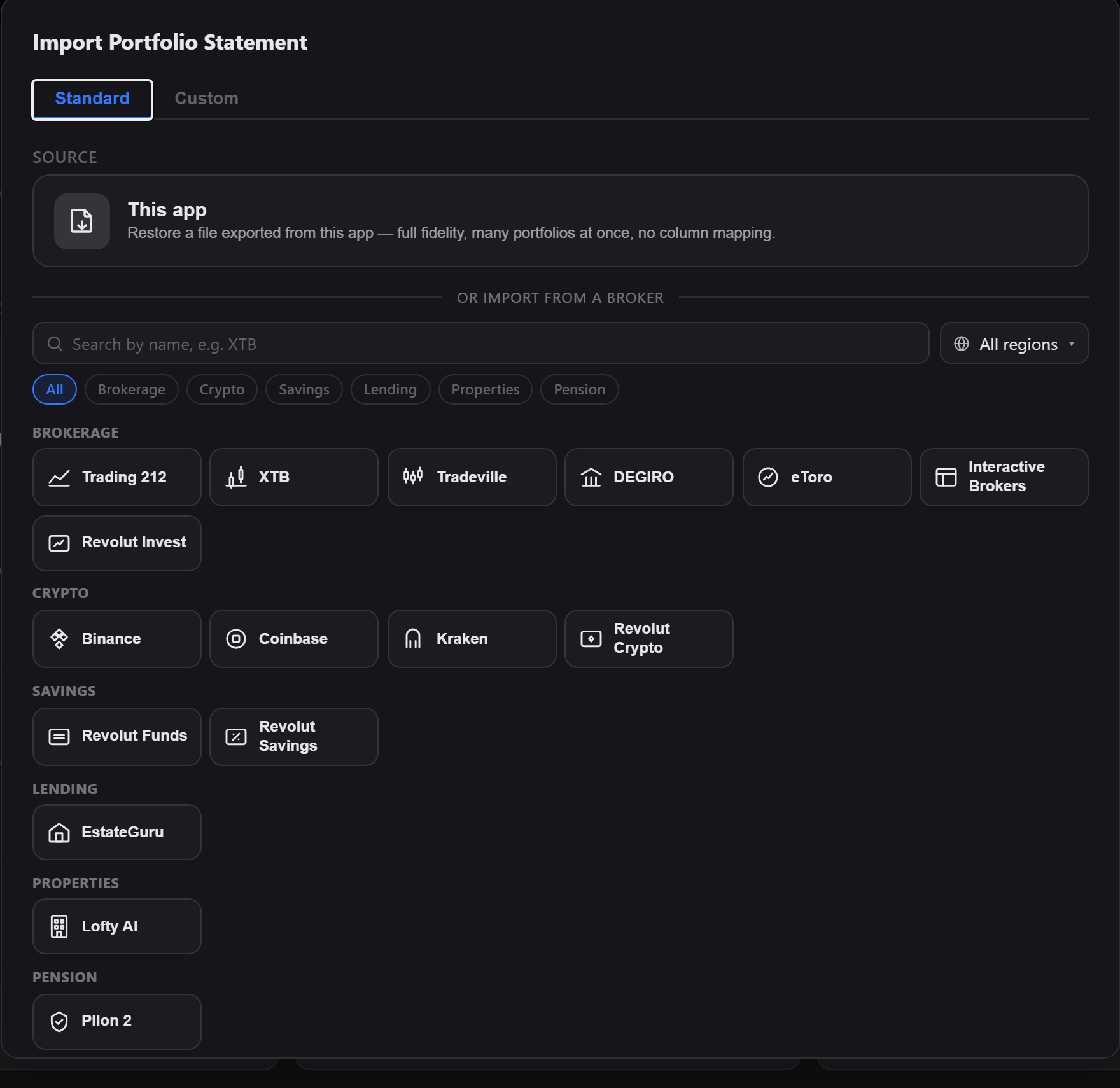Select Revolut Savings
The height and width of the screenshot is (1088, 1120).
point(294,737)
